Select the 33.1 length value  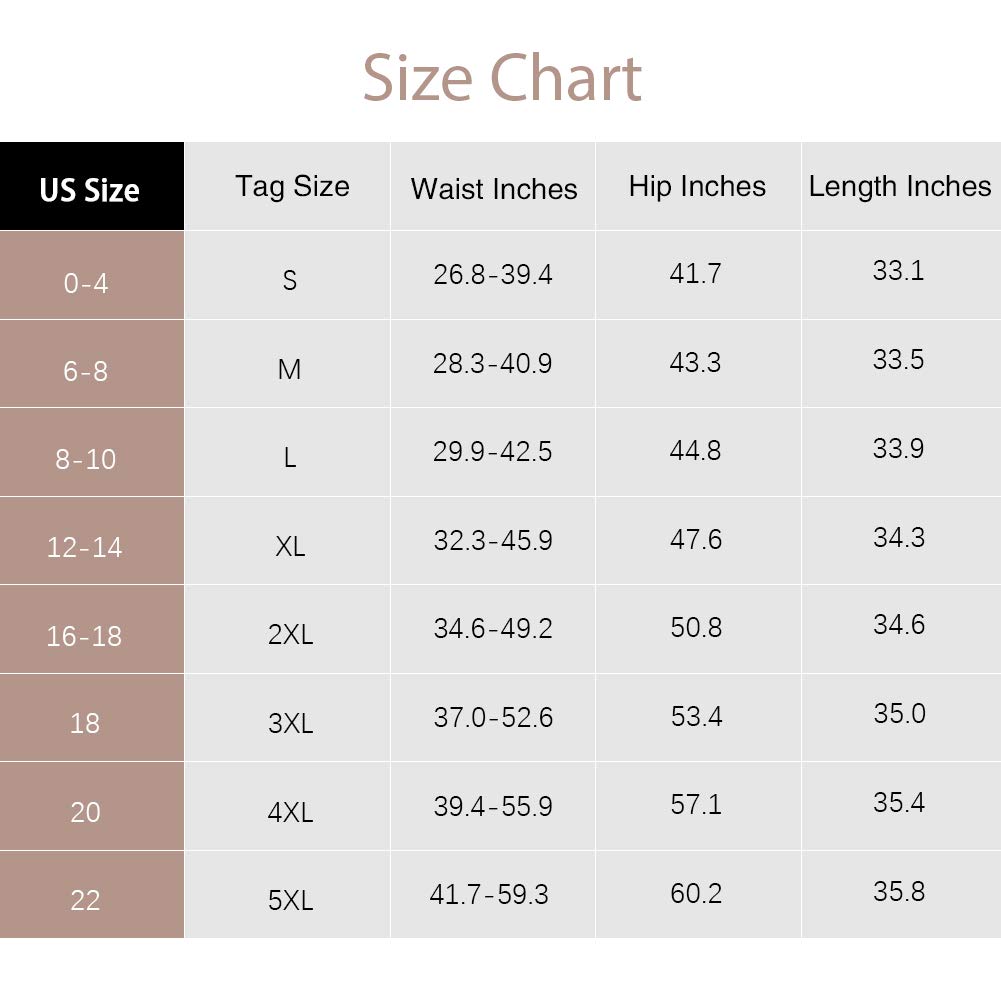tap(898, 271)
